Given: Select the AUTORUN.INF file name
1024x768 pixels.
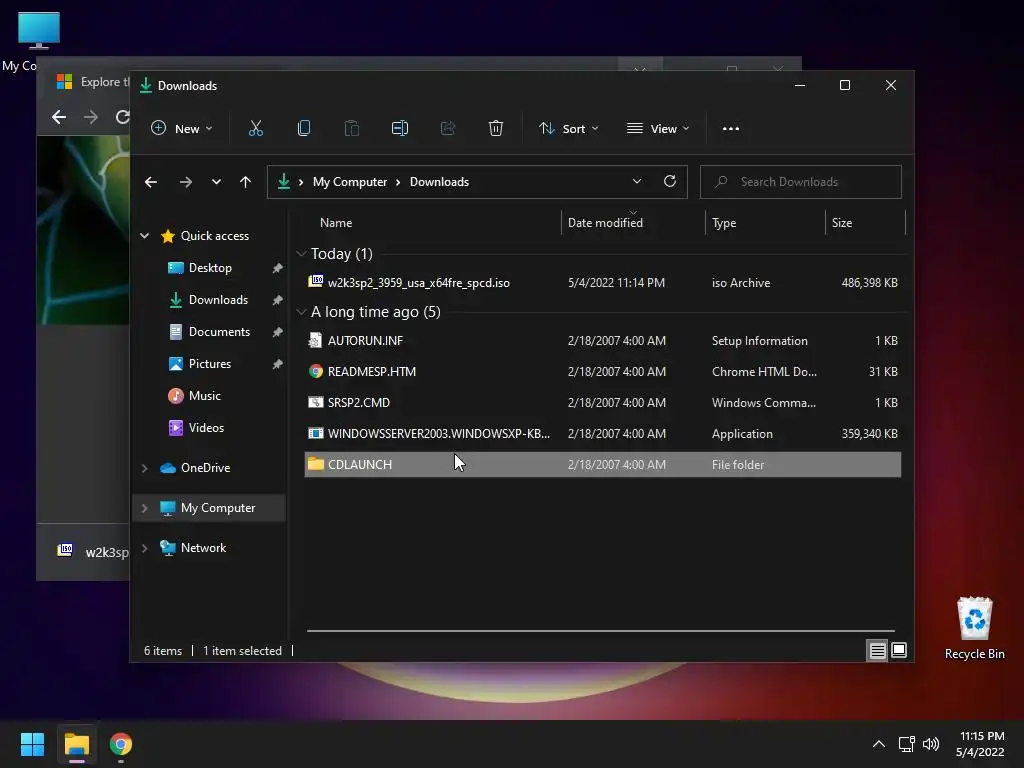Looking at the screenshot, I should (x=365, y=341).
